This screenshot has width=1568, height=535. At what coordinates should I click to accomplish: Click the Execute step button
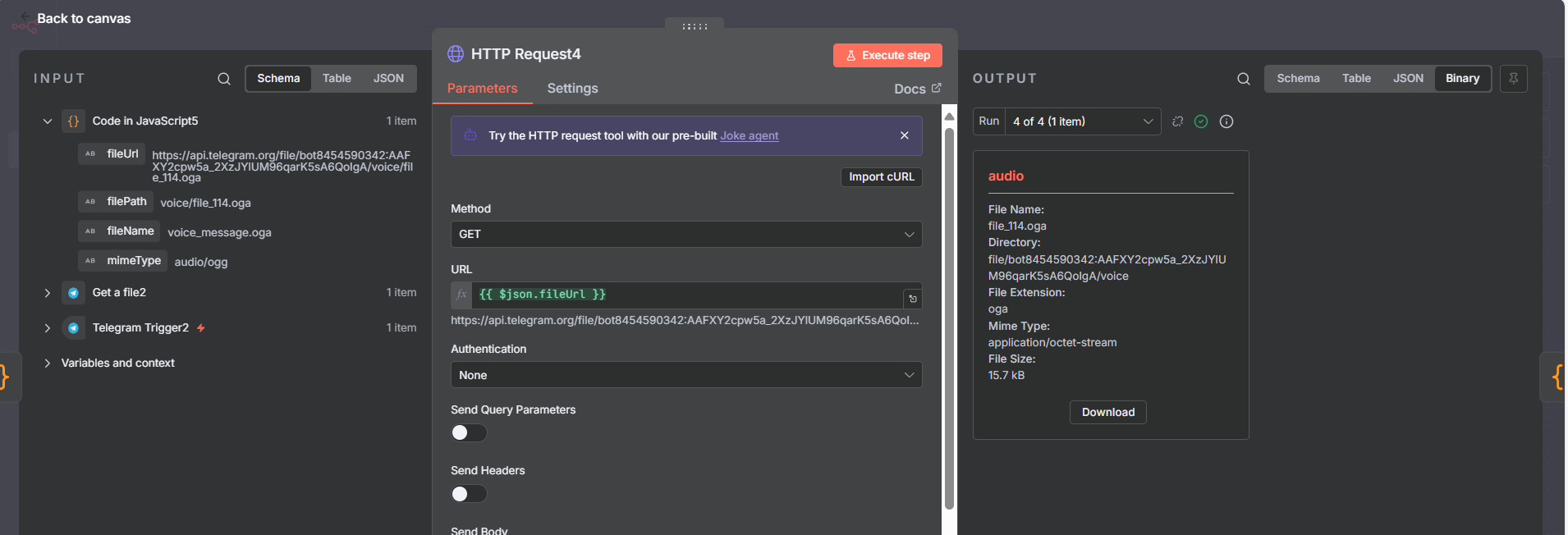point(887,55)
